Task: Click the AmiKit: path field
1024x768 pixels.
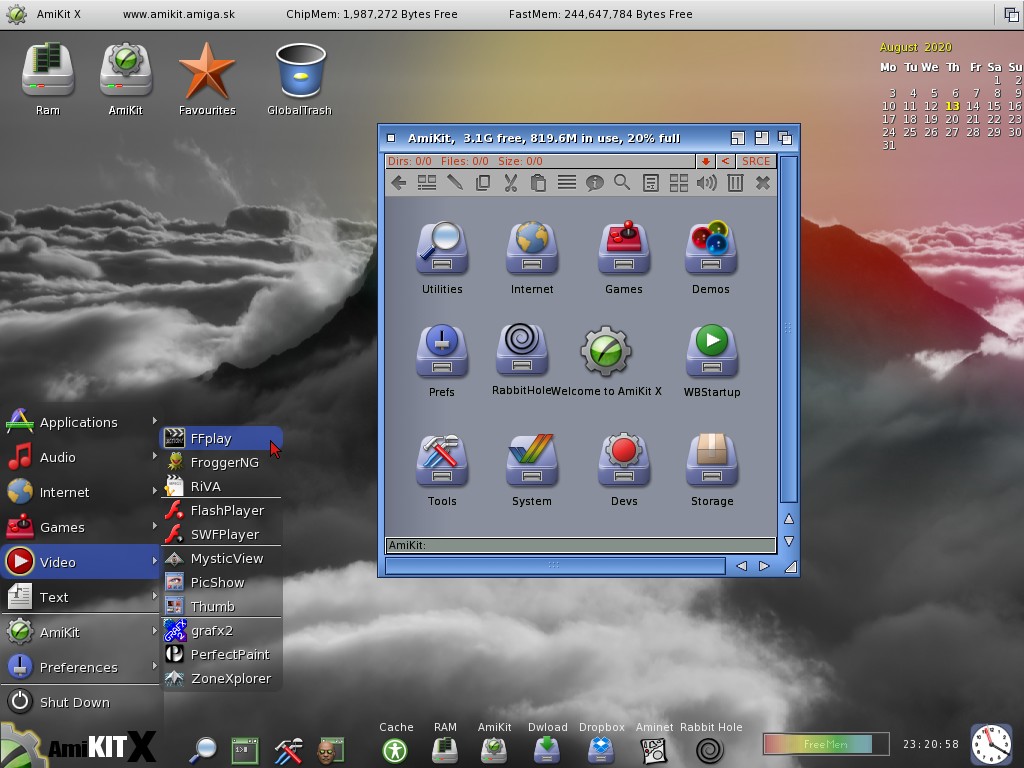Action: point(580,545)
